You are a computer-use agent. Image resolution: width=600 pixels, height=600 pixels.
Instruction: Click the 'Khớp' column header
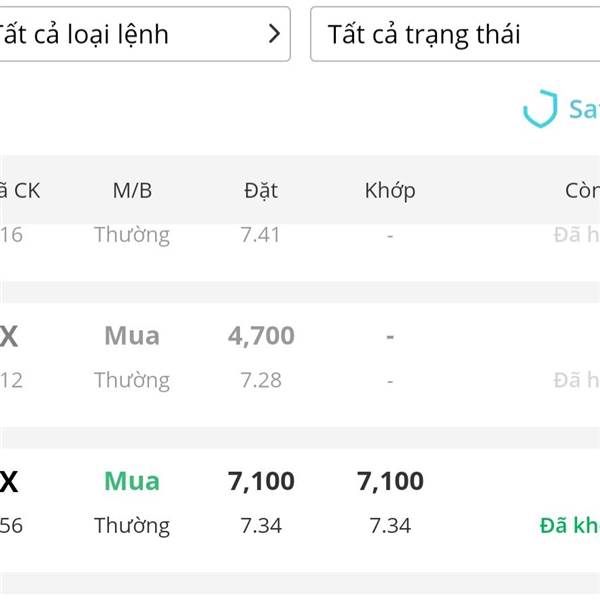coord(390,191)
